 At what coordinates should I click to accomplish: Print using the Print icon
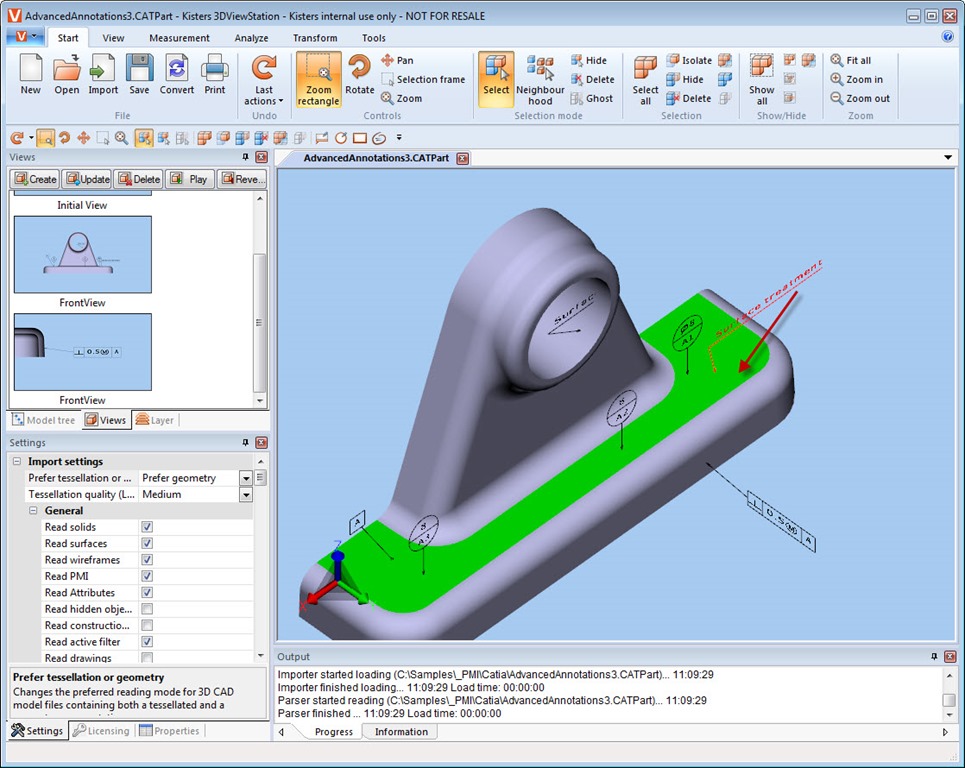[215, 74]
